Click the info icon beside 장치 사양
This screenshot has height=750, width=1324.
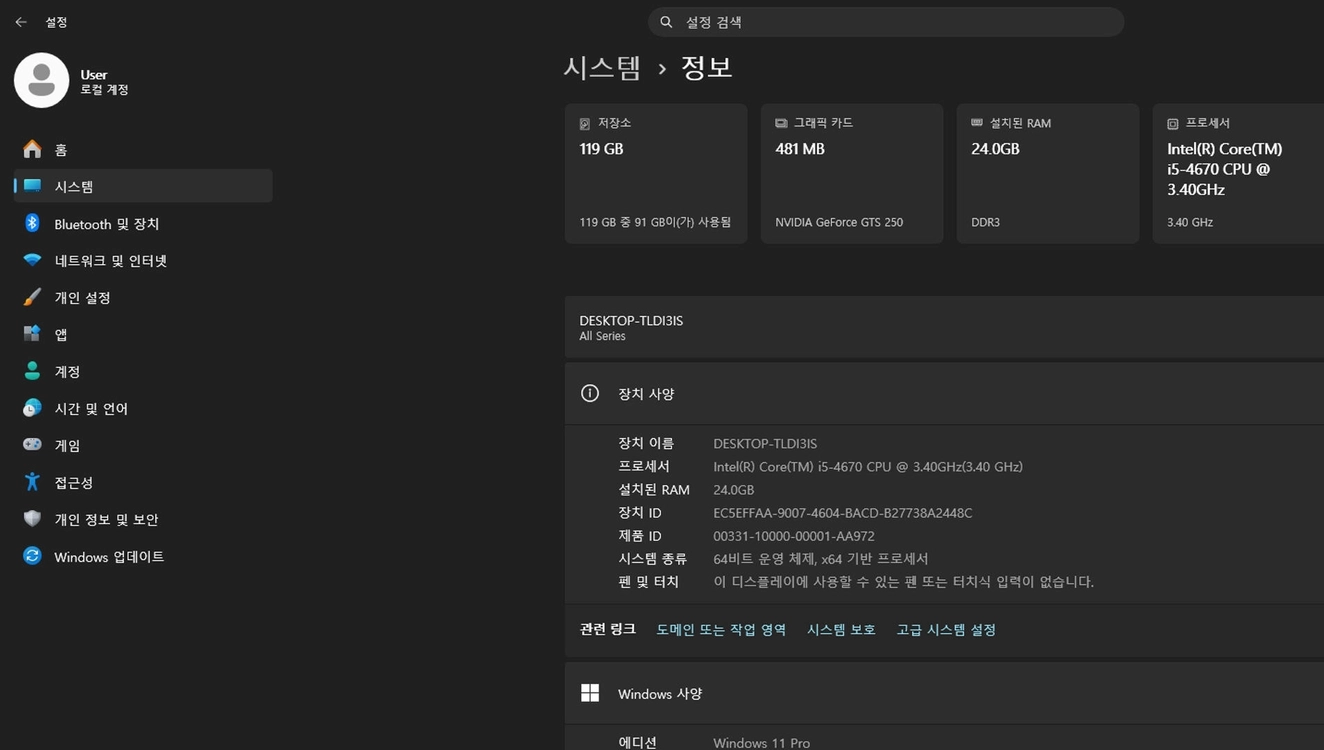pos(590,393)
